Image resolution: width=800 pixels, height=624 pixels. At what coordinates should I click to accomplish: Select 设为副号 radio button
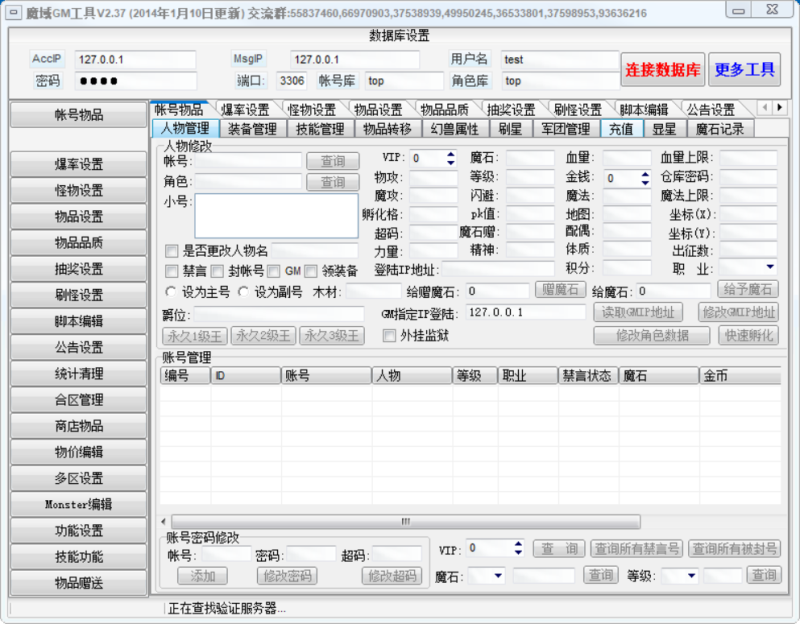pyautogui.click(x=243, y=292)
